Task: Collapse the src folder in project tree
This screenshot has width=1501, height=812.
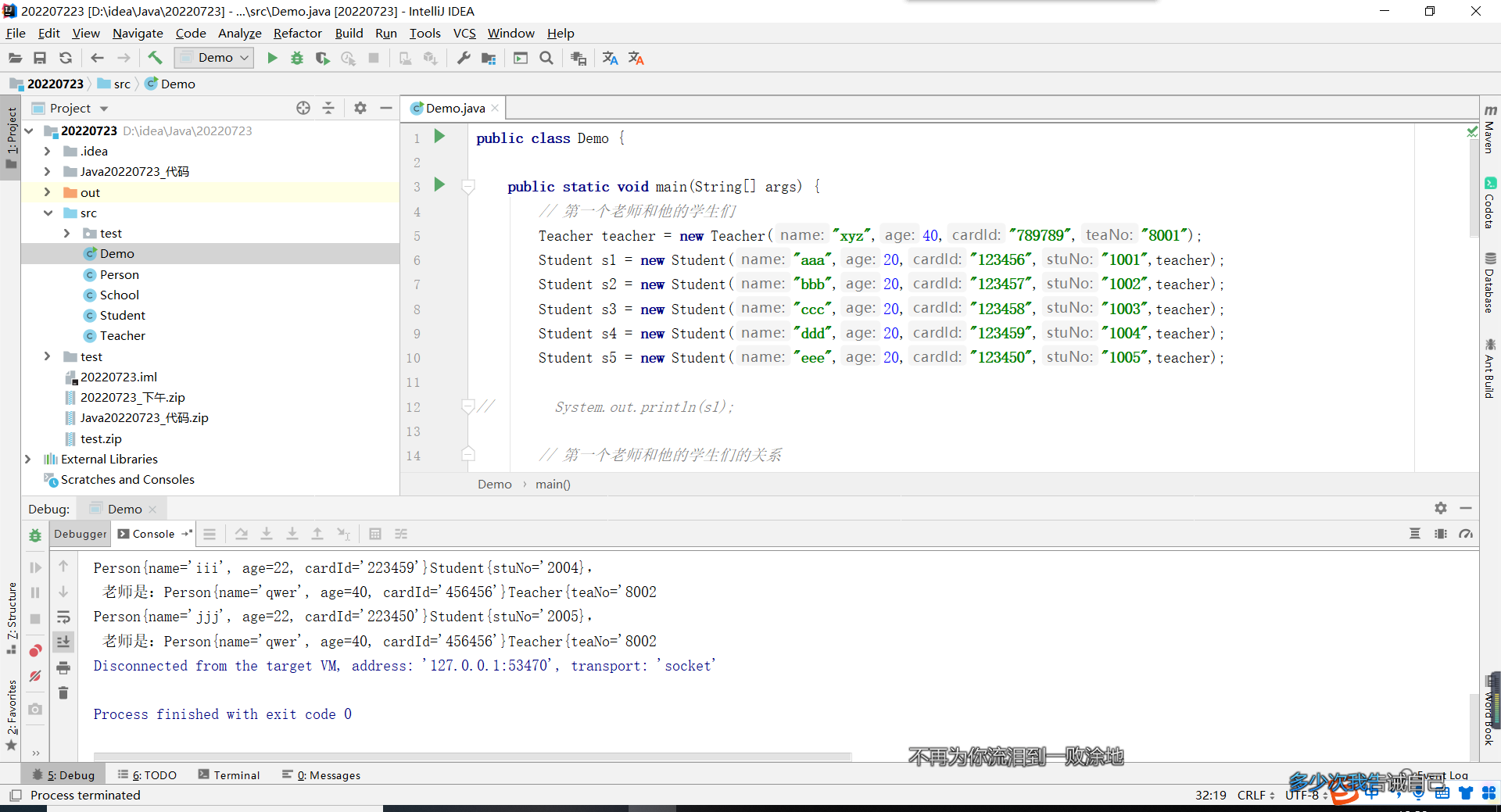Action: pos(47,213)
